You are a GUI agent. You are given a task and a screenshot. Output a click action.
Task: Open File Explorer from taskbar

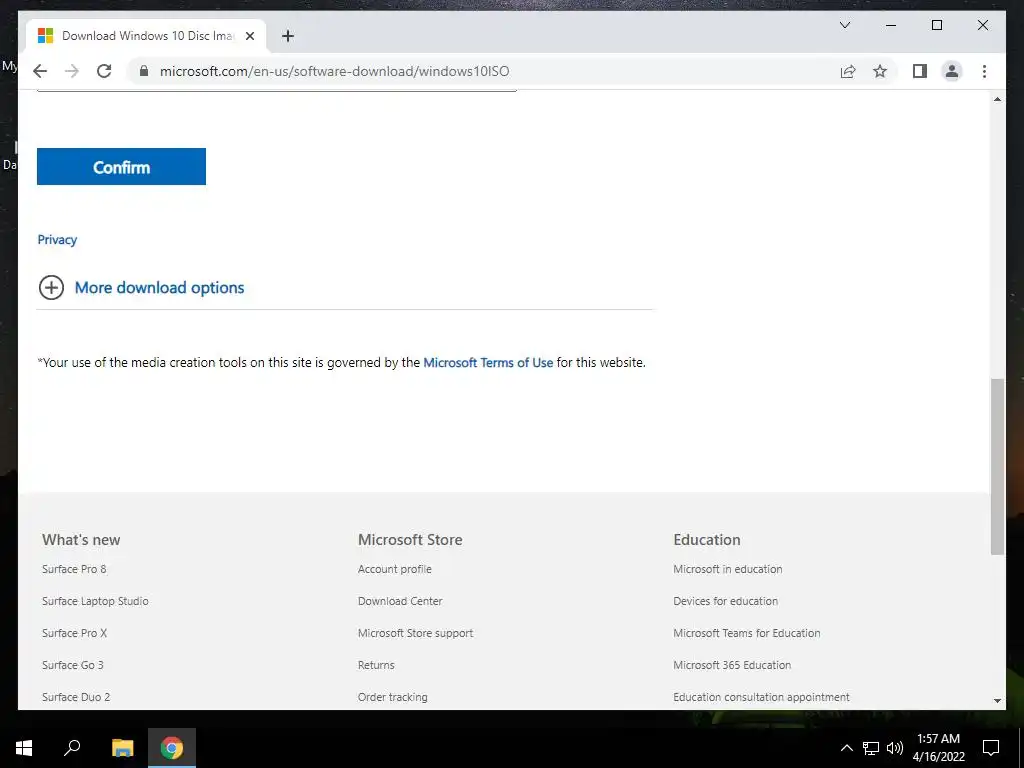coord(122,748)
